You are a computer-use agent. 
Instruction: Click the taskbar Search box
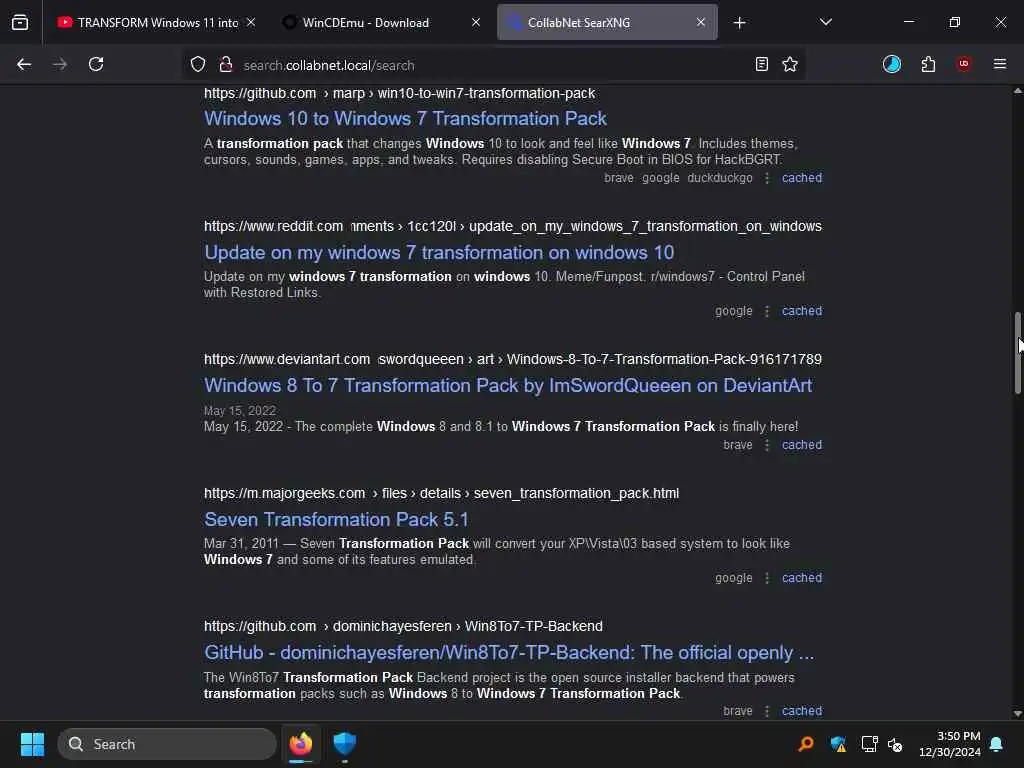coord(167,744)
